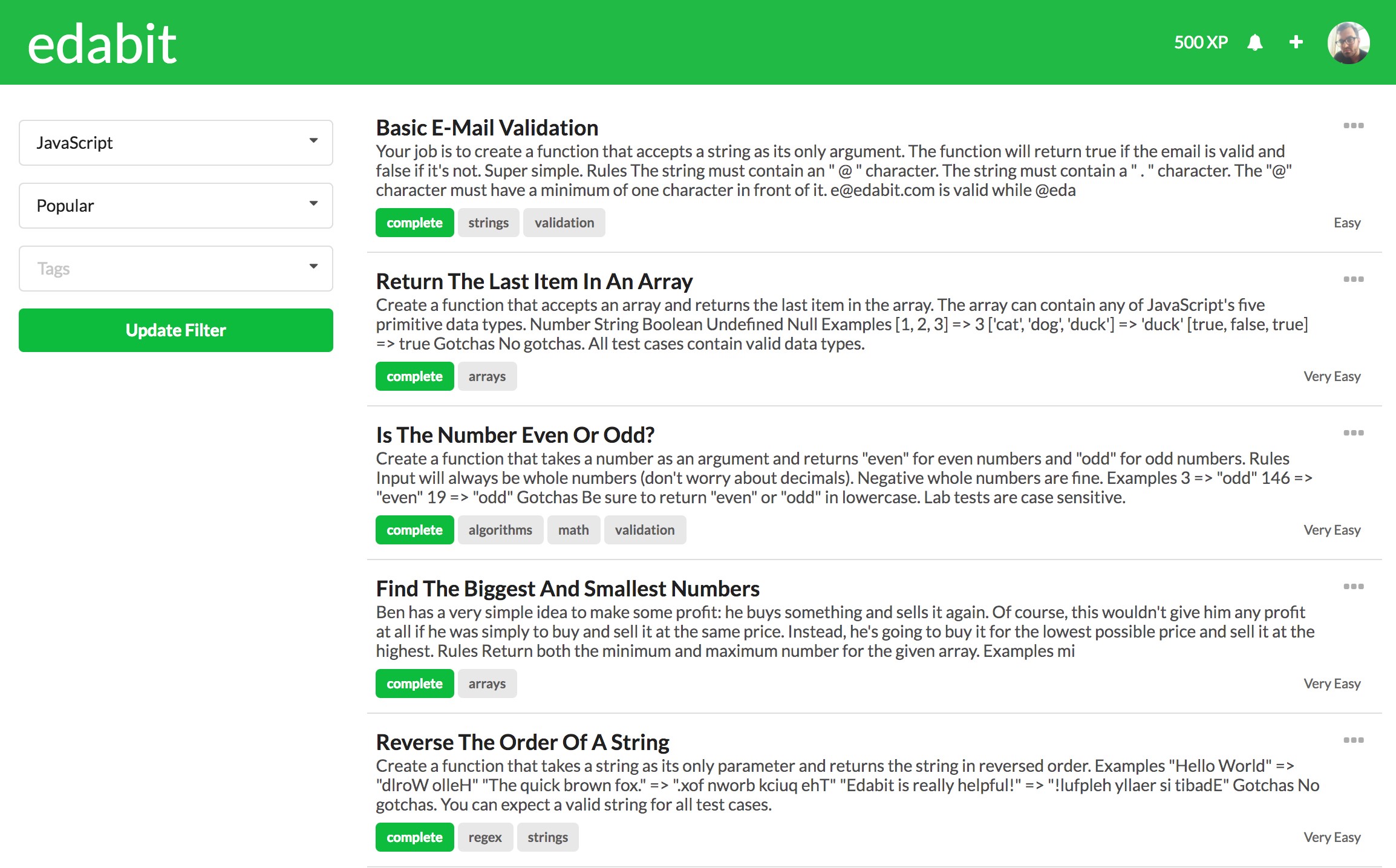Expand the JavaScript language dropdown

pos(175,143)
